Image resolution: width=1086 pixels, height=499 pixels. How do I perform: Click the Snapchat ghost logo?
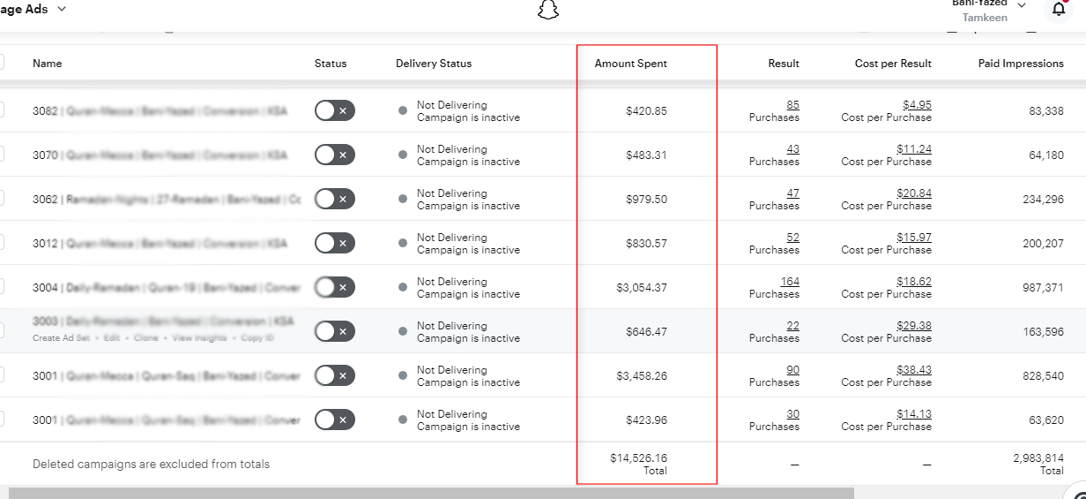(548, 10)
